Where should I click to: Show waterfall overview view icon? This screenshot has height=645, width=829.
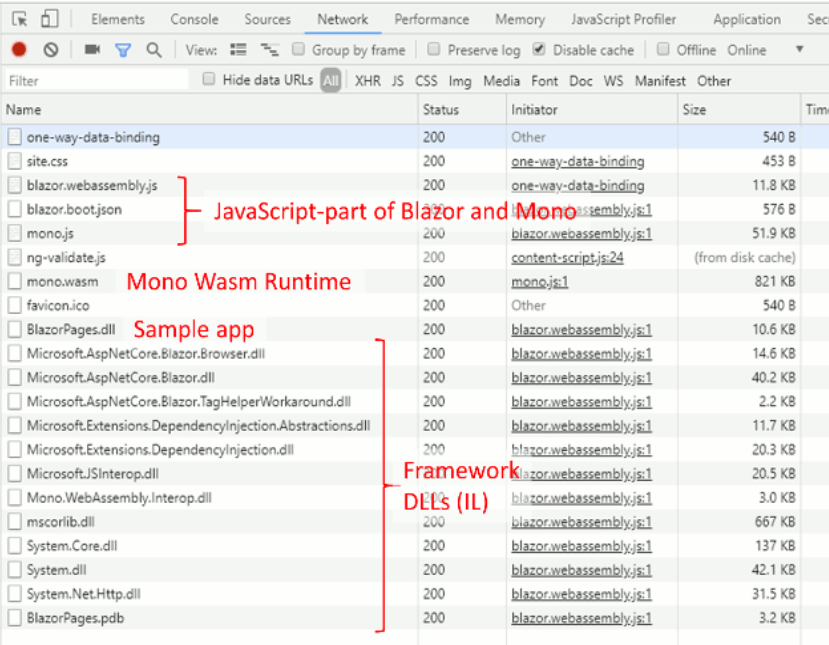pos(270,50)
